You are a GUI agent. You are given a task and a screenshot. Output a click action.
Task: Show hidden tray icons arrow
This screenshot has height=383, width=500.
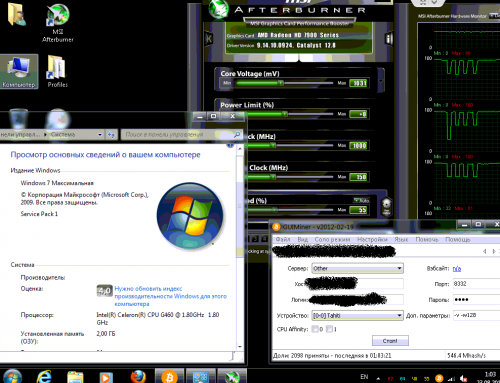pos(378,379)
